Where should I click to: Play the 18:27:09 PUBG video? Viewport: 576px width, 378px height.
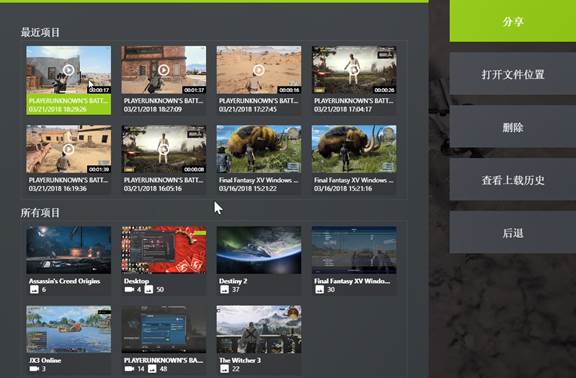click(164, 69)
